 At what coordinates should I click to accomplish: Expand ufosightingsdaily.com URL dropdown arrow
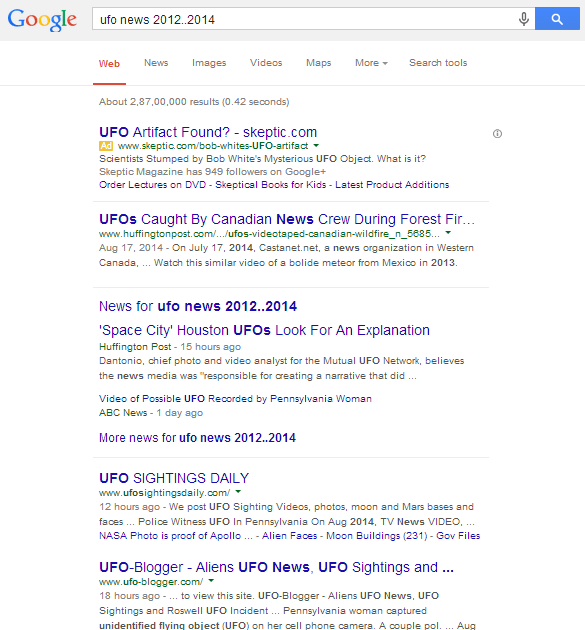[x=238, y=492]
